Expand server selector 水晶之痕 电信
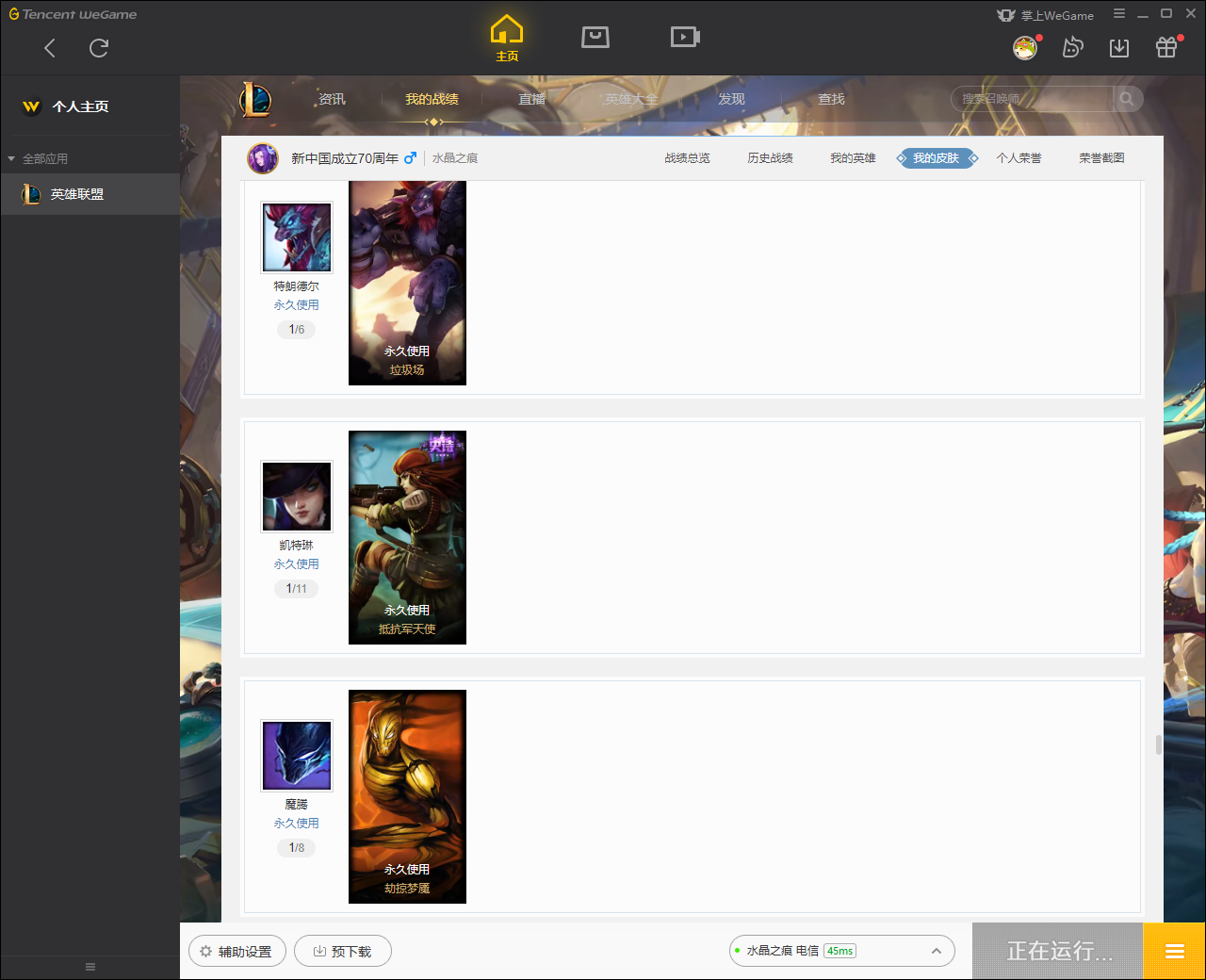The image size is (1206, 980). (842, 951)
